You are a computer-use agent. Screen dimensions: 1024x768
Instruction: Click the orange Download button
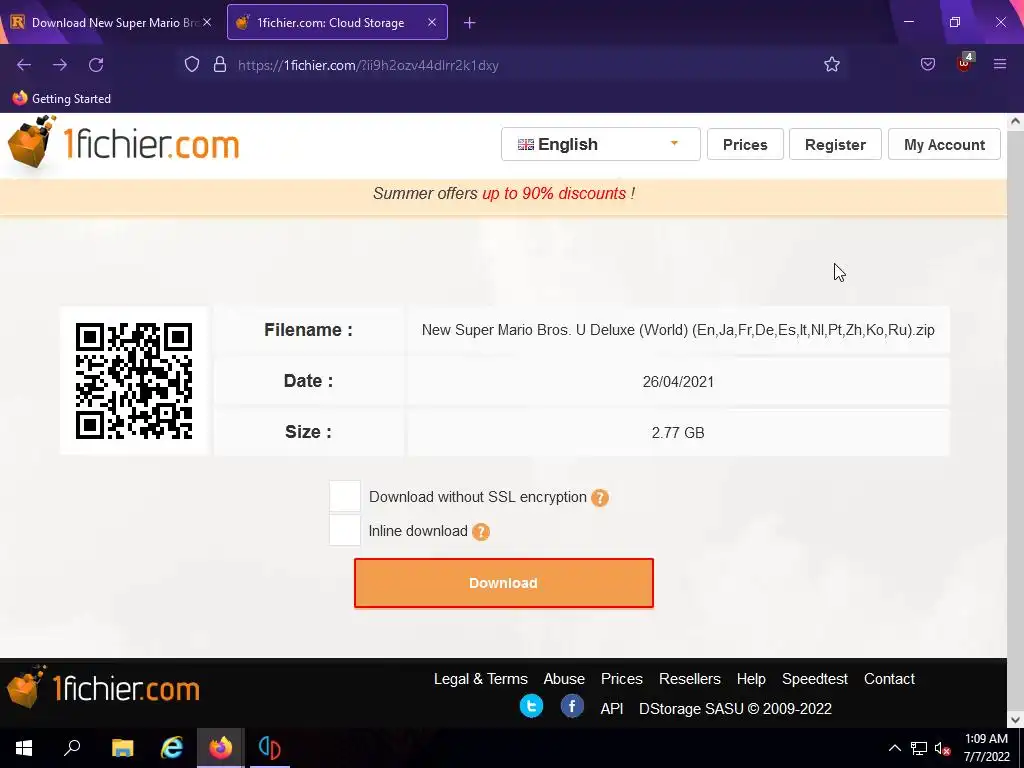click(x=504, y=583)
